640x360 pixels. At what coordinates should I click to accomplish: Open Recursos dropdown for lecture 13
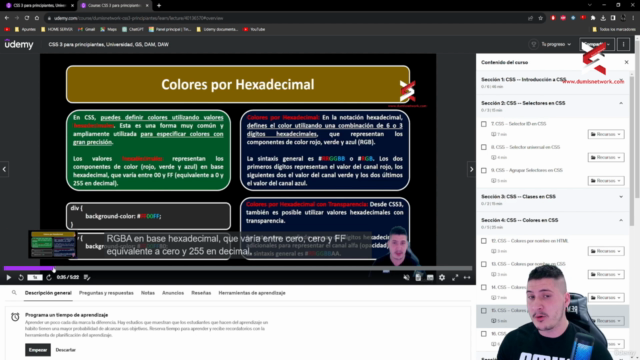[606, 274]
